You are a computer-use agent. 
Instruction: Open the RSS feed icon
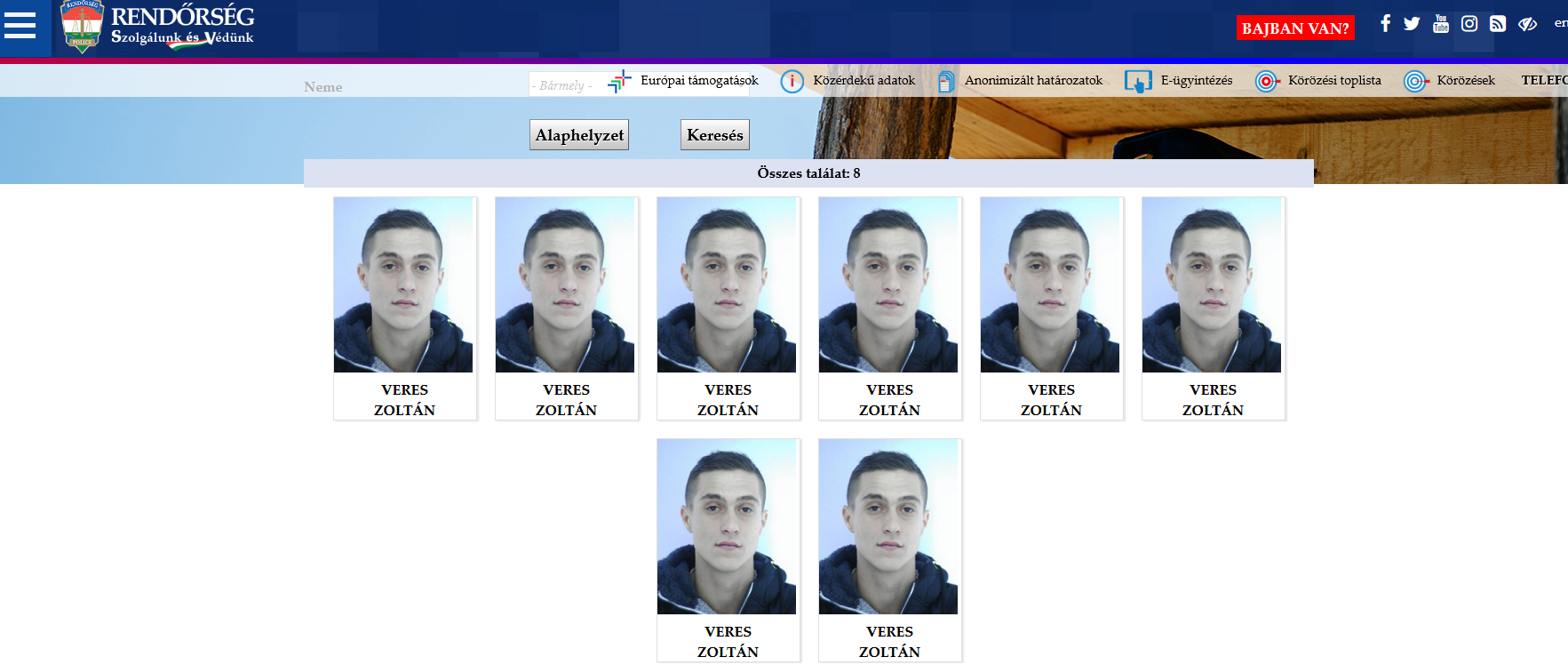[1498, 23]
